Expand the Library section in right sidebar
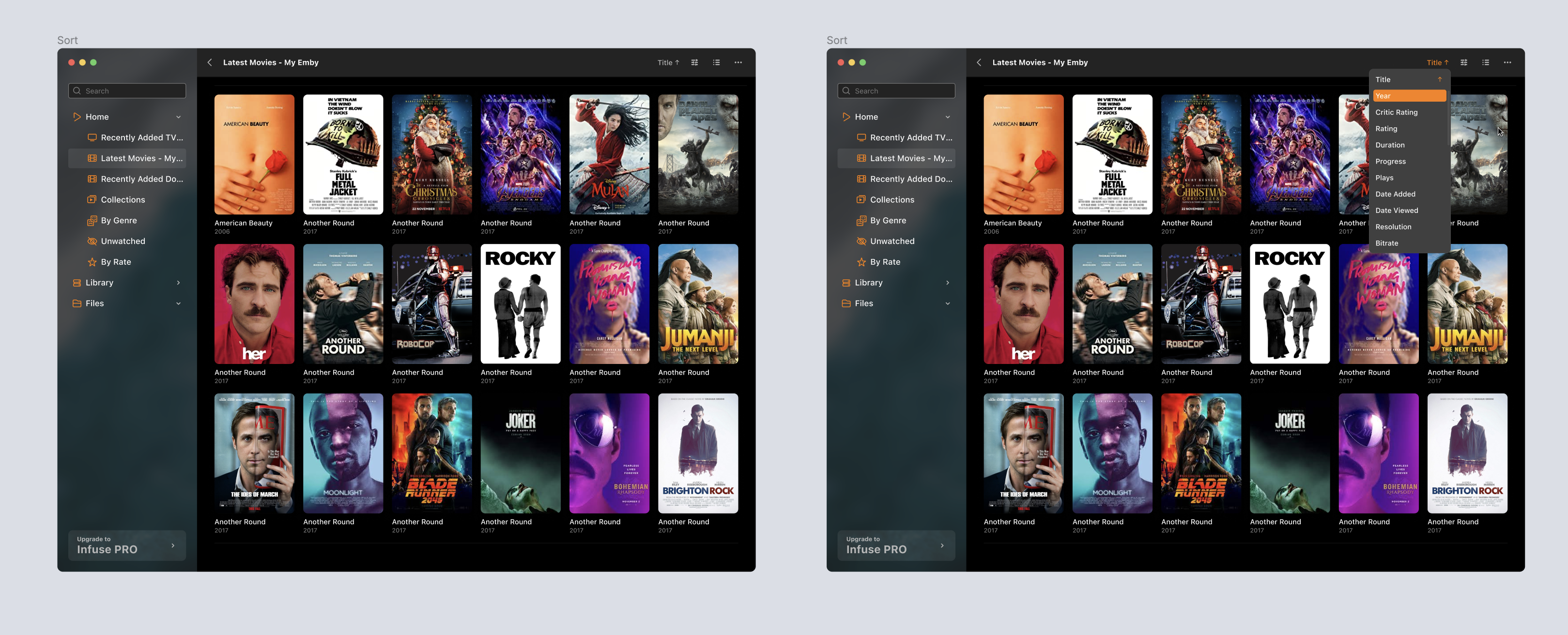This screenshot has height=635, width=1568. pos(947,283)
